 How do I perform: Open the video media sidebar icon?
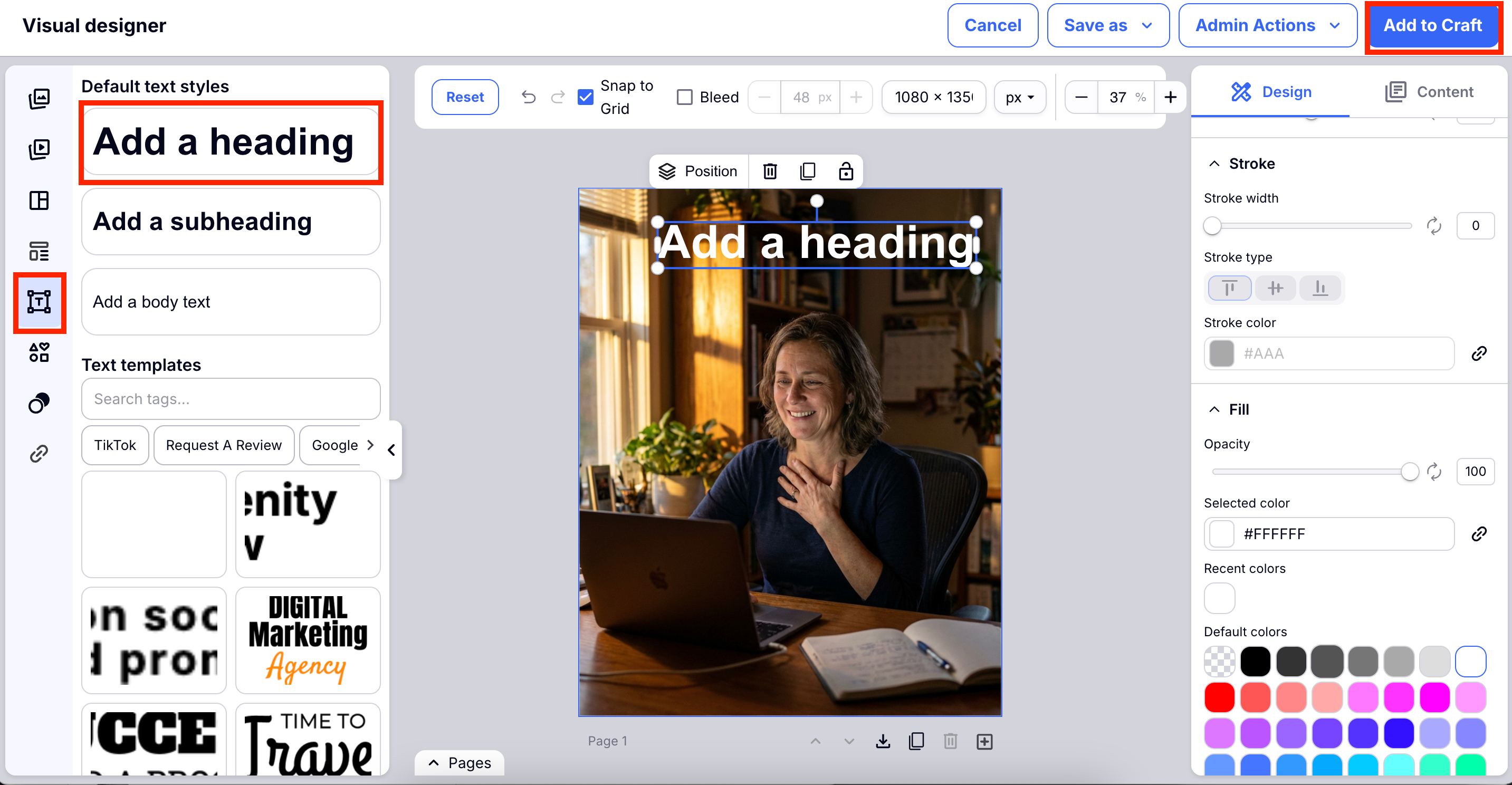tap(39, 149)
